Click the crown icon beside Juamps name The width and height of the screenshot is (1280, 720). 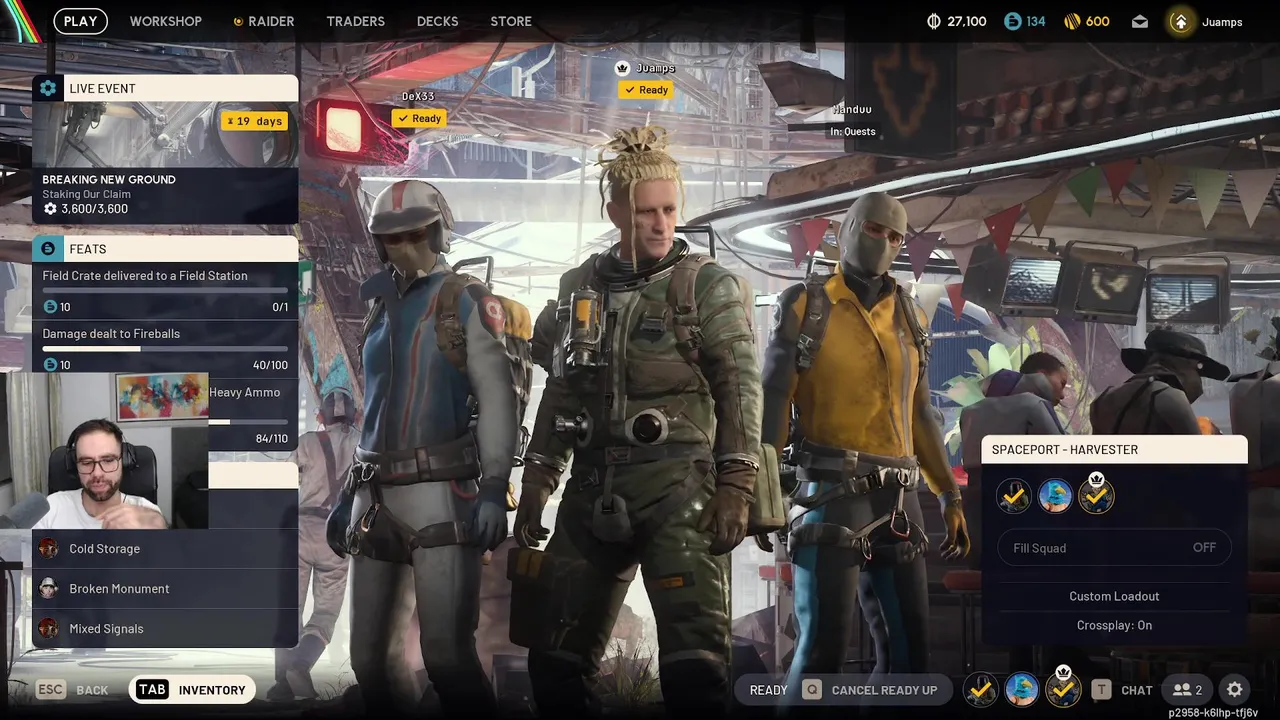pyautogui.click(x=622, y=68)
